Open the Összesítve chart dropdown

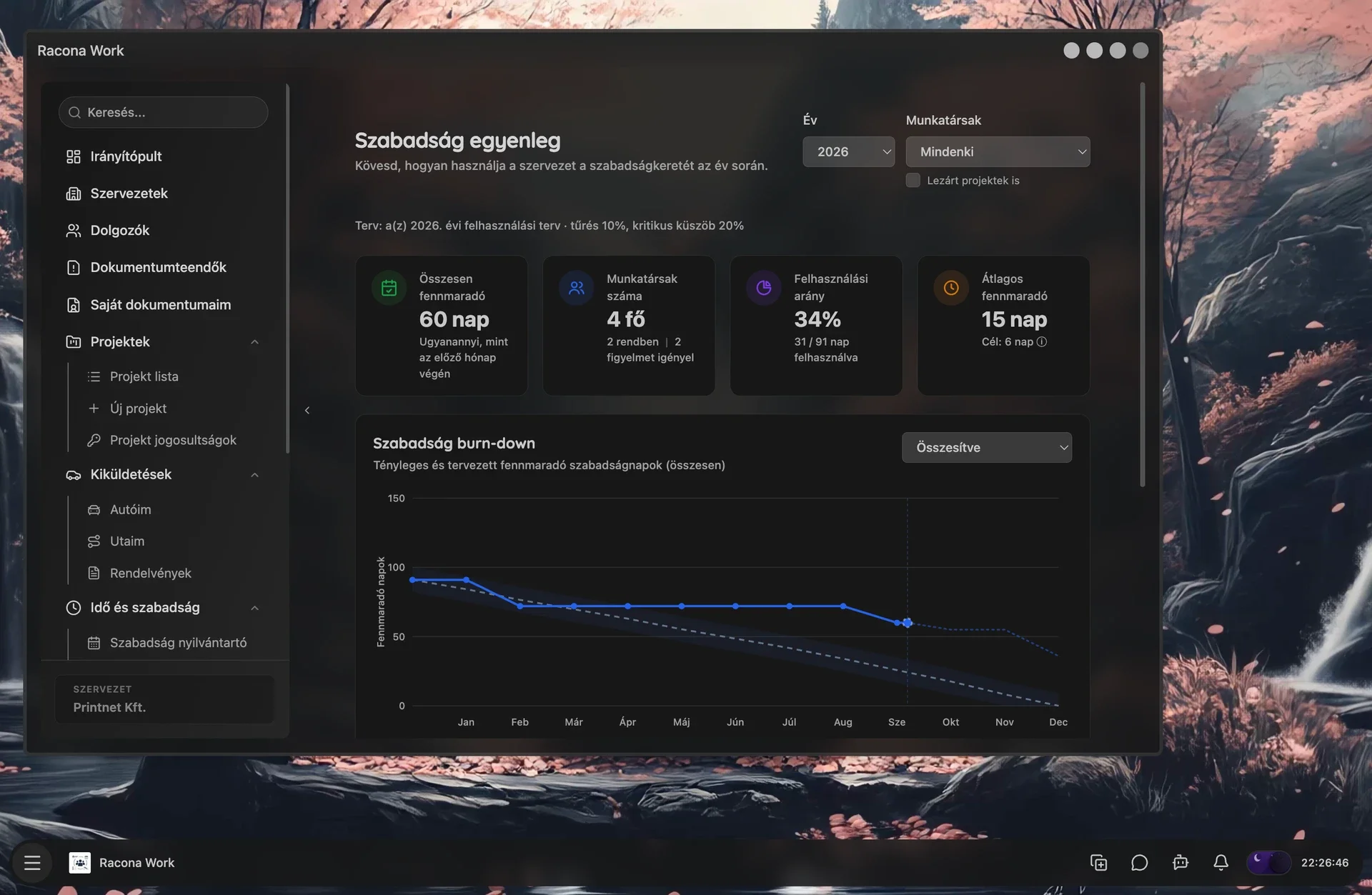point(986,447)
